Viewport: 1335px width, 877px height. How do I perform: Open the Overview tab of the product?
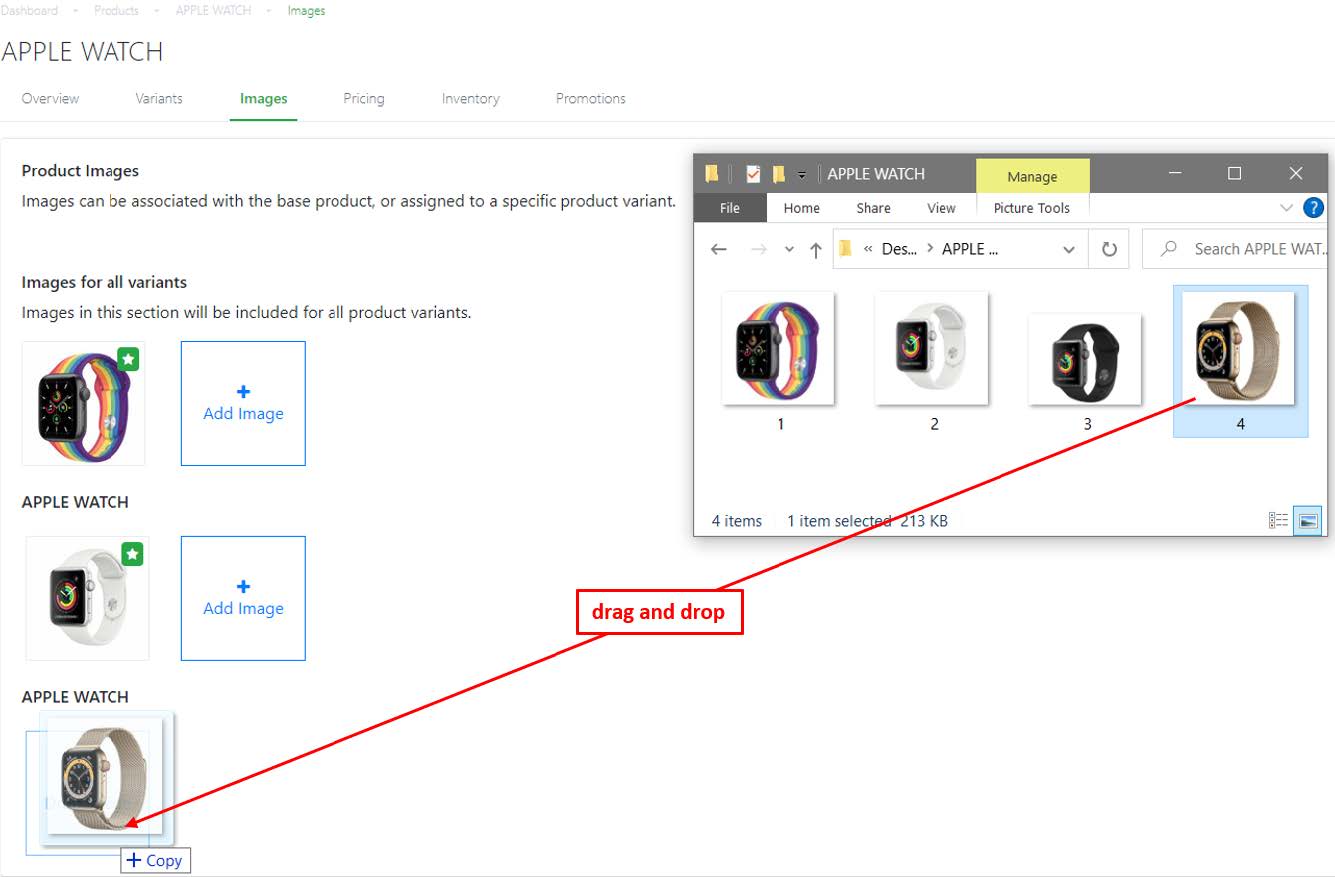50,99
